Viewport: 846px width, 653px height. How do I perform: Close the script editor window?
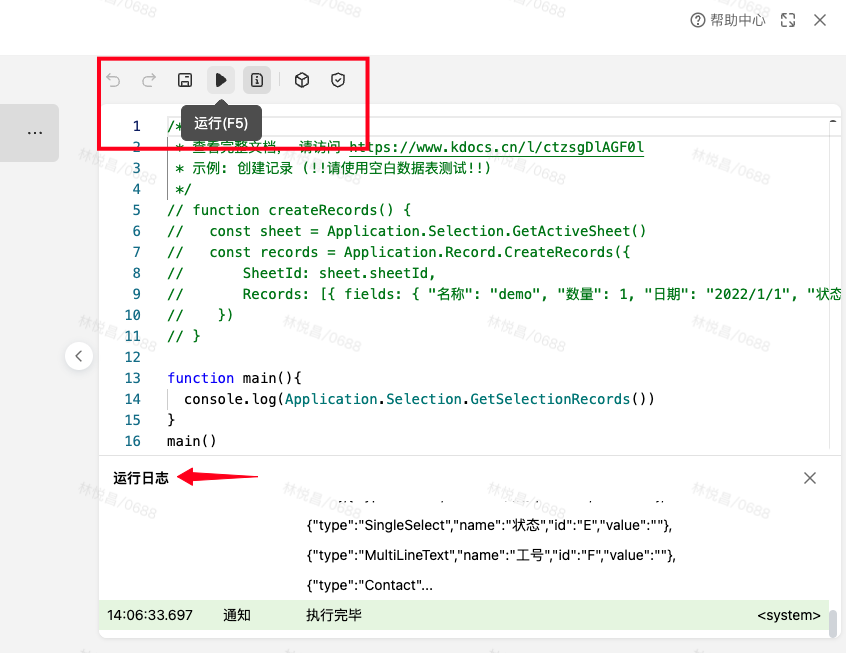[x=820, y=20]
